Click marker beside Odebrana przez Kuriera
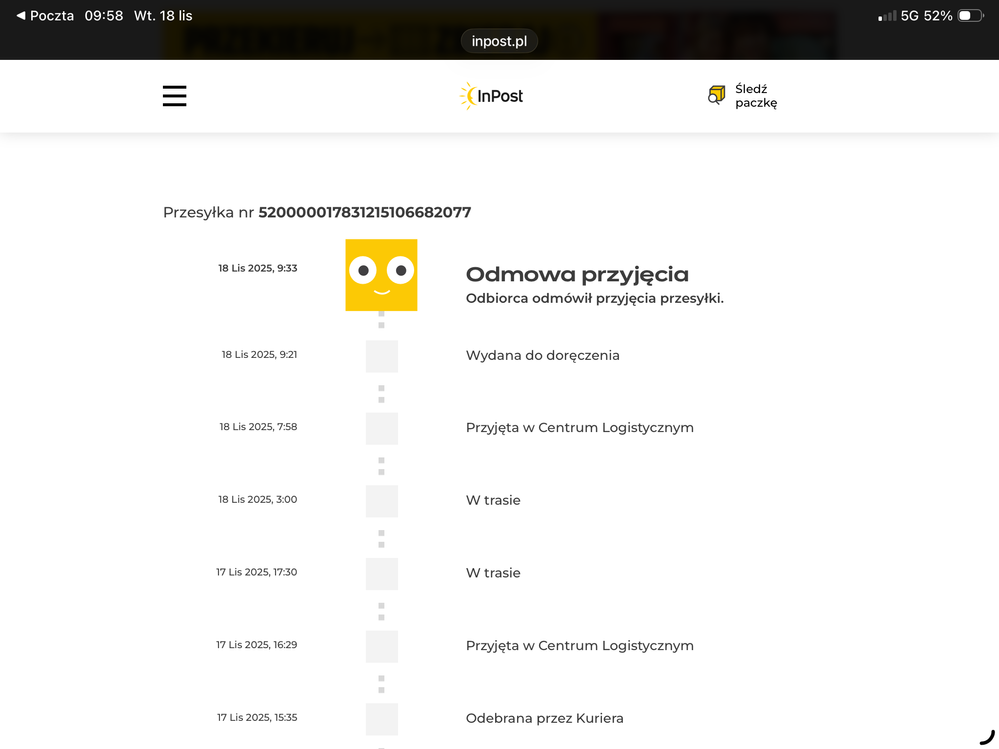The height and width of the screenshot is (749, 999). point(381,719)
